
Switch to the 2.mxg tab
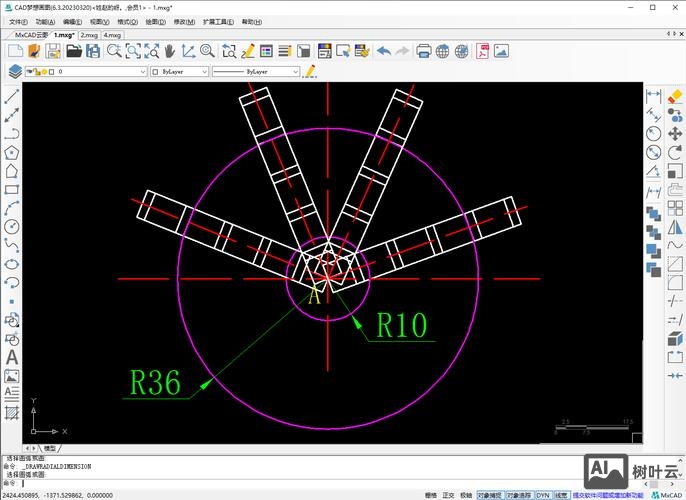[89, 35]
